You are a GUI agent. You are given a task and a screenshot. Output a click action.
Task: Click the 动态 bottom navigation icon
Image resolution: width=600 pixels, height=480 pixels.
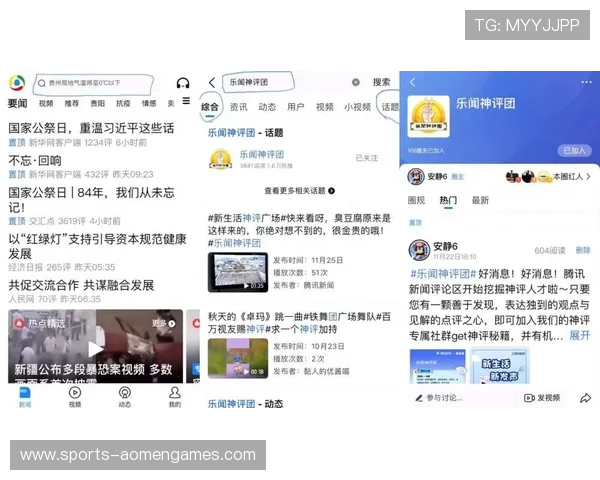(x=125, y=397)
